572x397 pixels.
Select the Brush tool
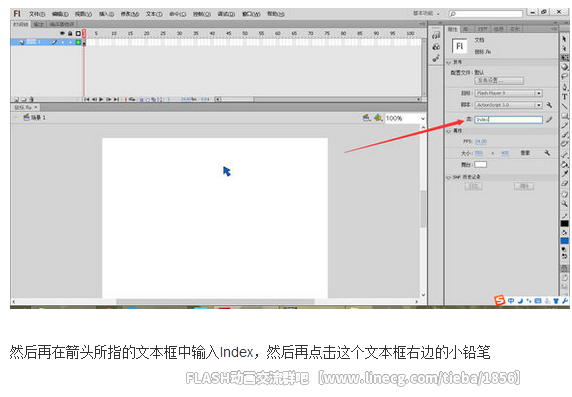click(x=564, y=135)
